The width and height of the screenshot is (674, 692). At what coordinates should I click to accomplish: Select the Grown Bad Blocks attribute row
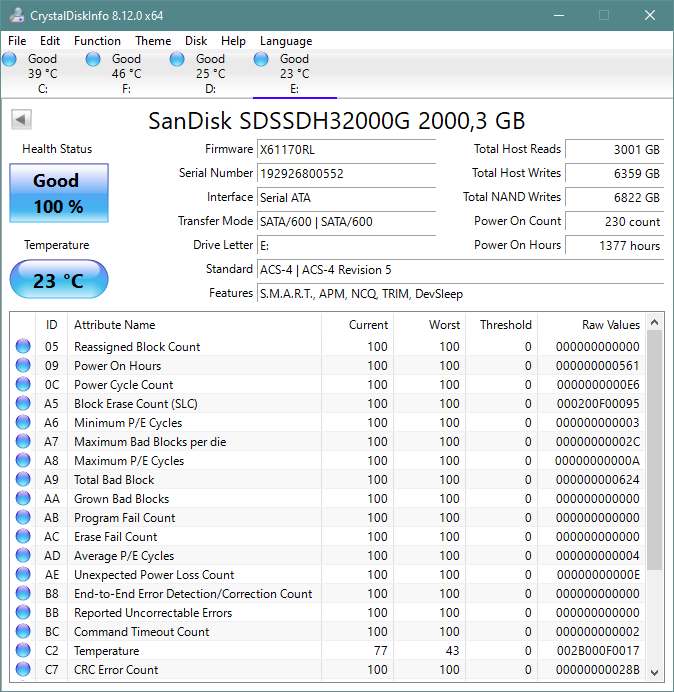tap(328, 499)
